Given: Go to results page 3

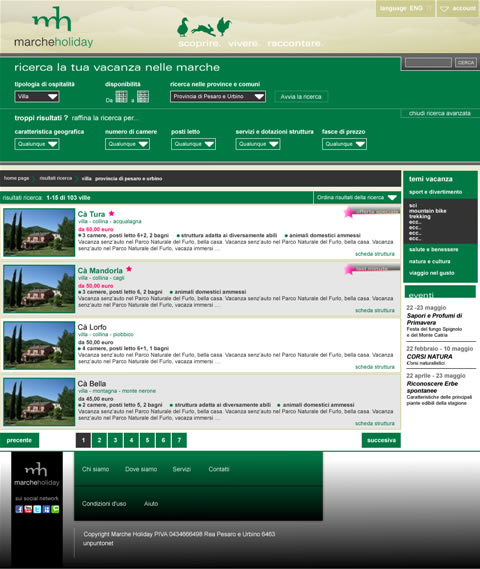Looking at the screenshot, I should click(115, 440).
